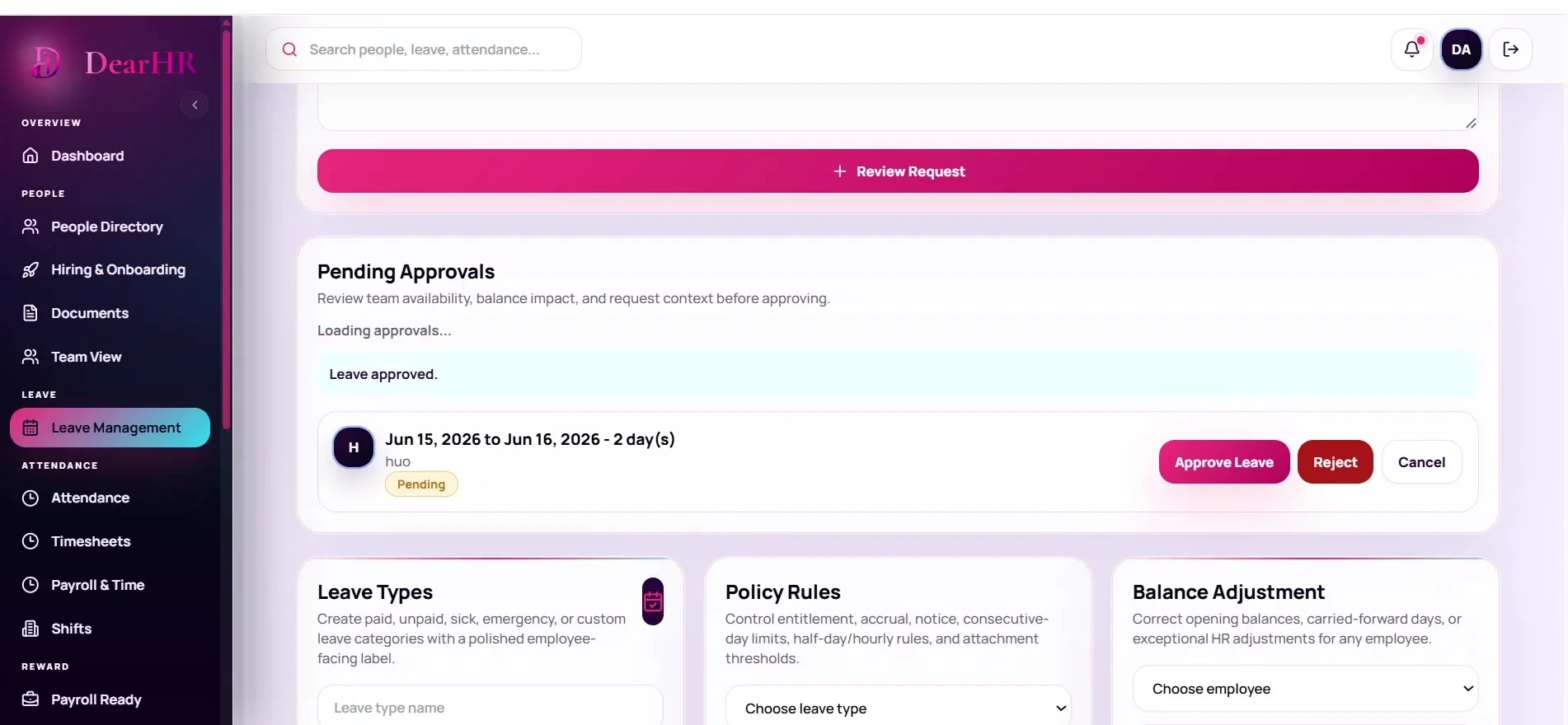1568x725 pixels.
Task: Click the Pending status badge
Action: tap(421, 484)
